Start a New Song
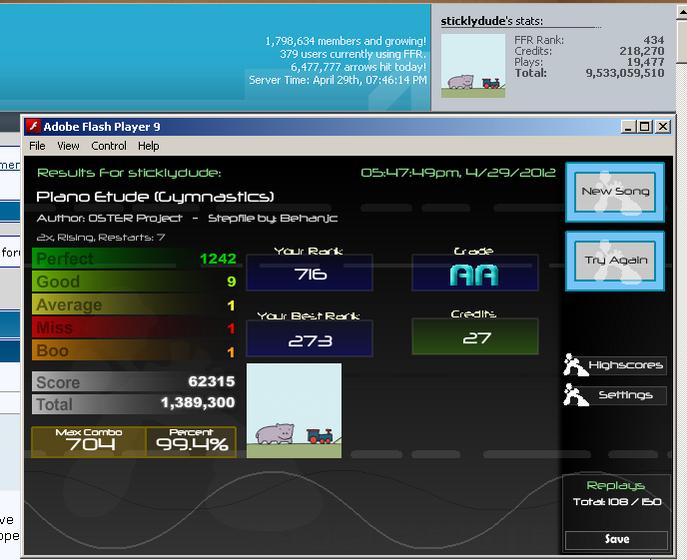 tap(615, 191)
